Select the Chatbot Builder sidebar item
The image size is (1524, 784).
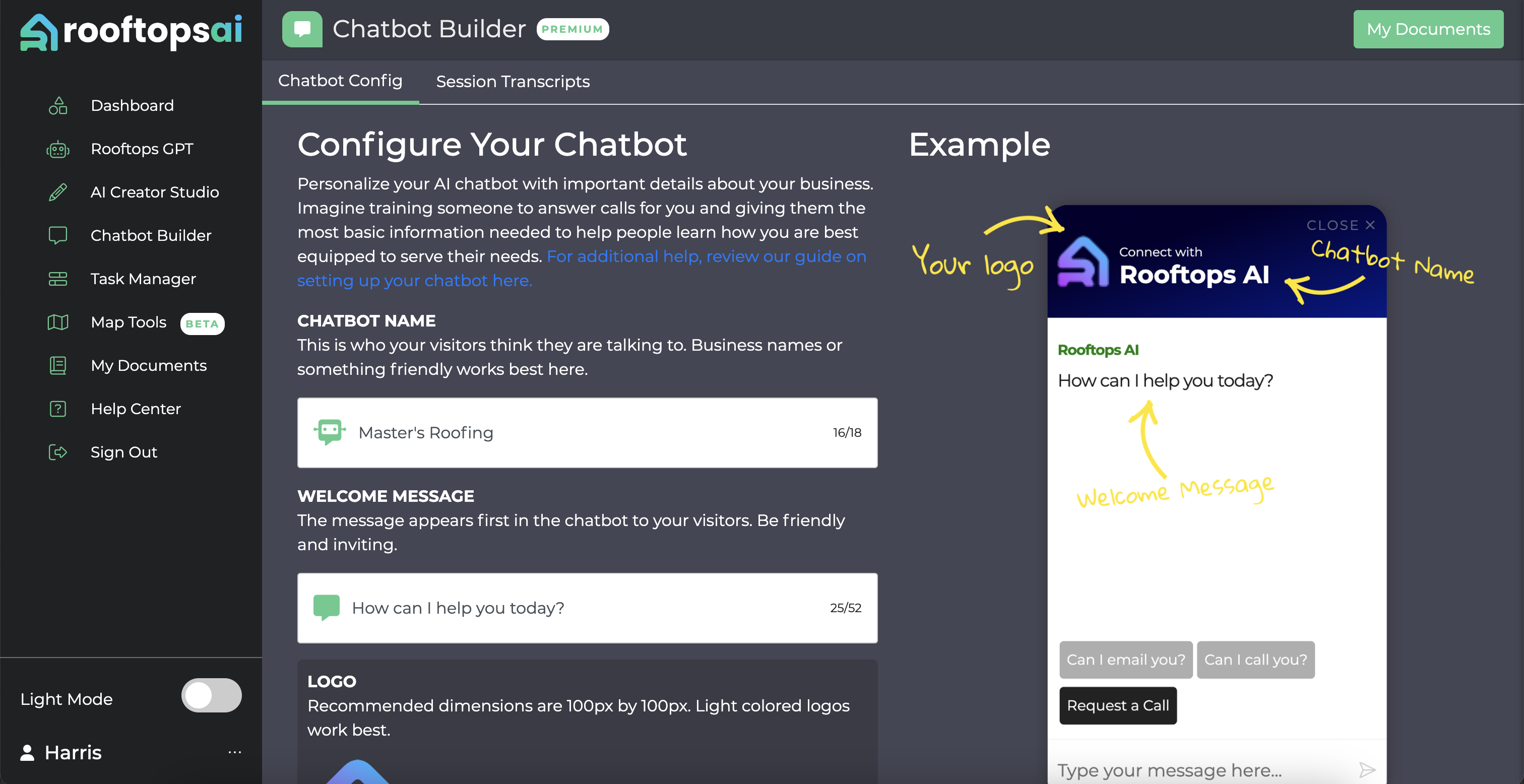click(150, 235)
